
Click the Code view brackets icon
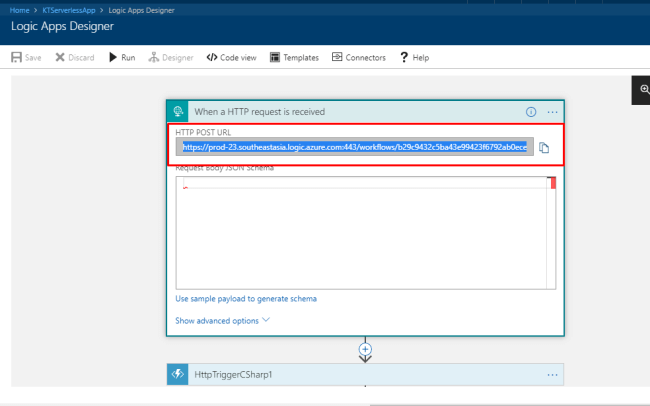tap(212, 57)
